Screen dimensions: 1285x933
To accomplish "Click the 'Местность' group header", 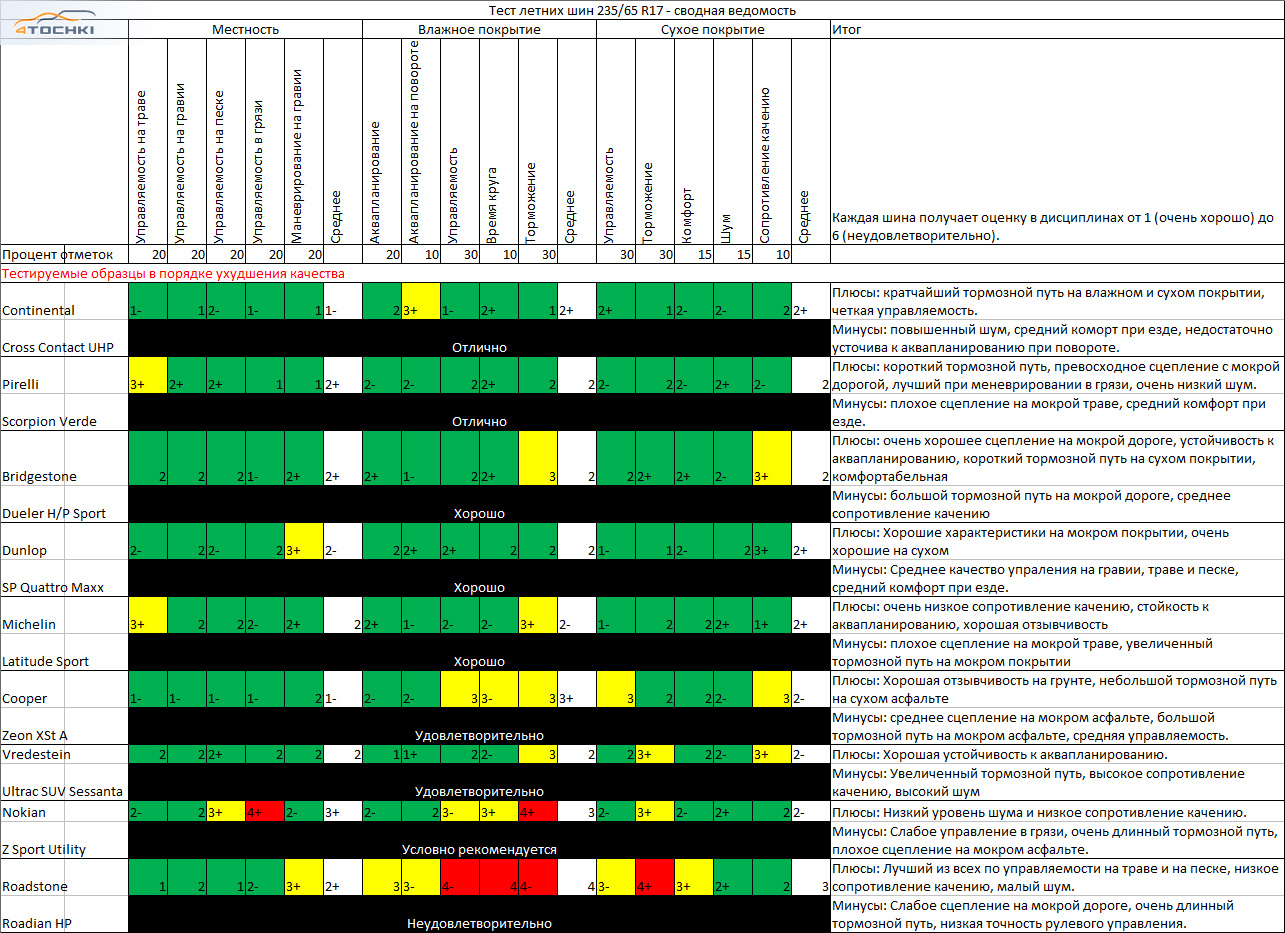I will (x=245, y=30).
